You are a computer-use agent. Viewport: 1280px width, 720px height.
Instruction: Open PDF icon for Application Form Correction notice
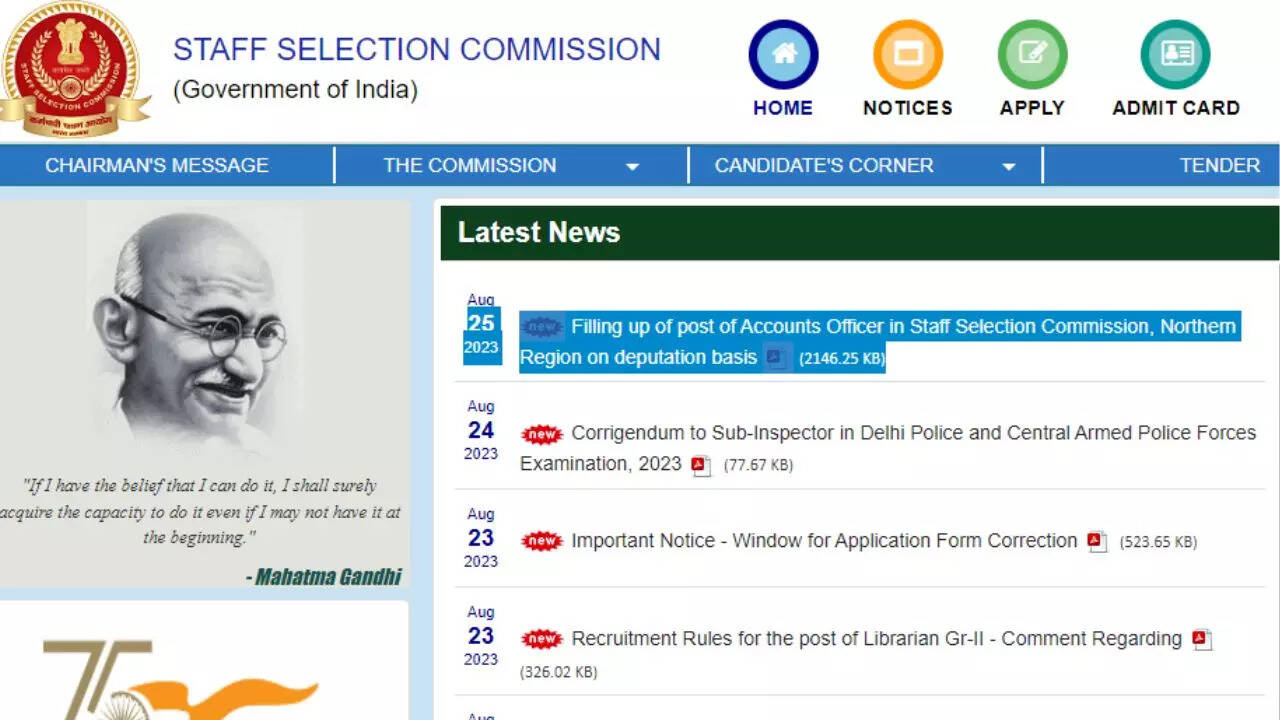tap(1097, 542)
